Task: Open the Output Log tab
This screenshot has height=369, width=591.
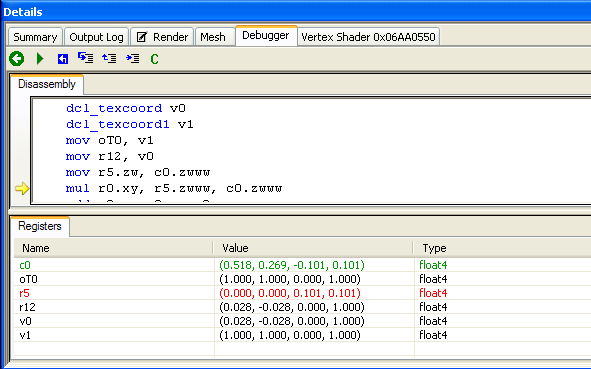Action: click(x=96, y=37)
